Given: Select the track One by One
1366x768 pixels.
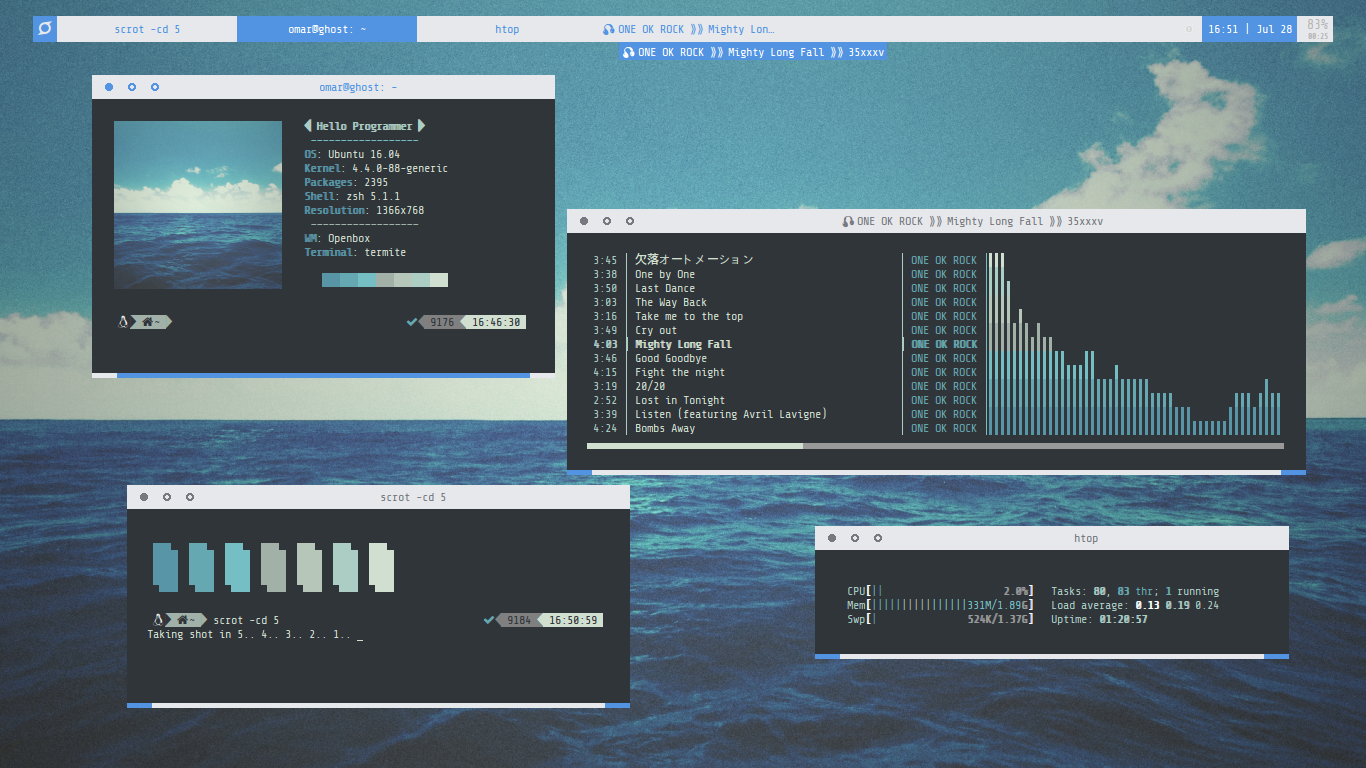Looking at the screenshot, I should click(x=665, y=274).
